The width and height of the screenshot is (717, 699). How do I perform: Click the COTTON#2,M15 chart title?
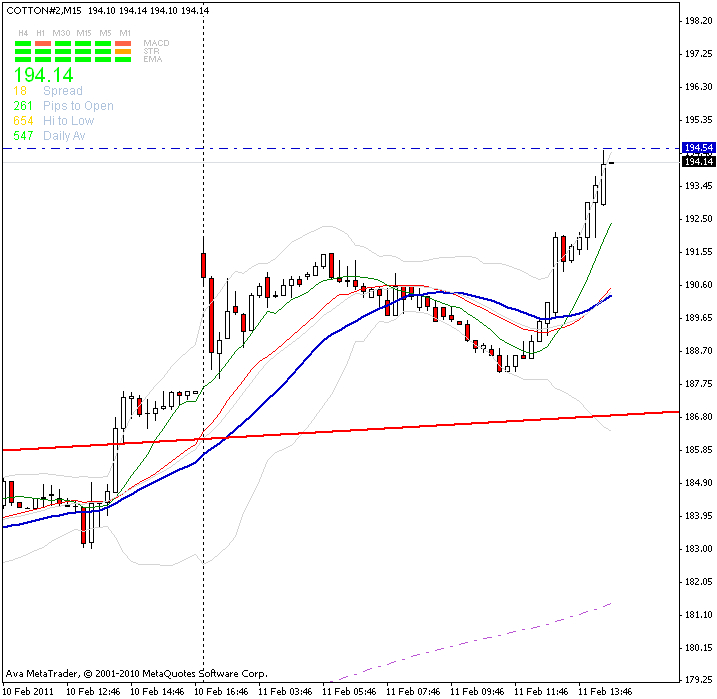pos(42,10)
